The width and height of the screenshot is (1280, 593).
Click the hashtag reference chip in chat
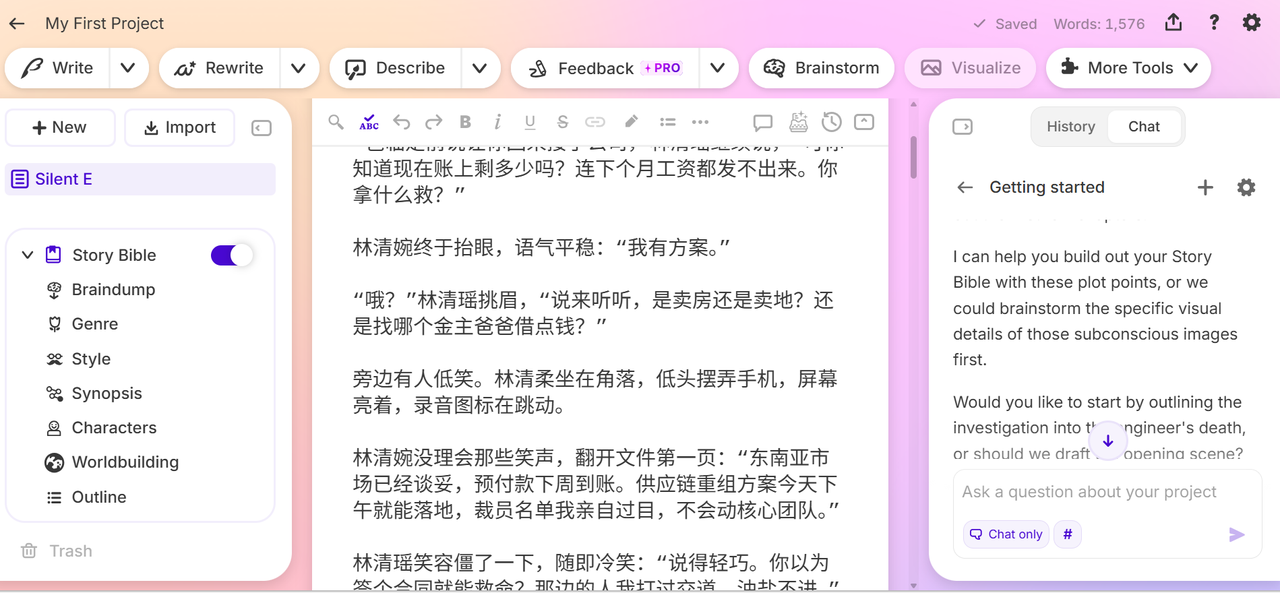(1067, 534)
